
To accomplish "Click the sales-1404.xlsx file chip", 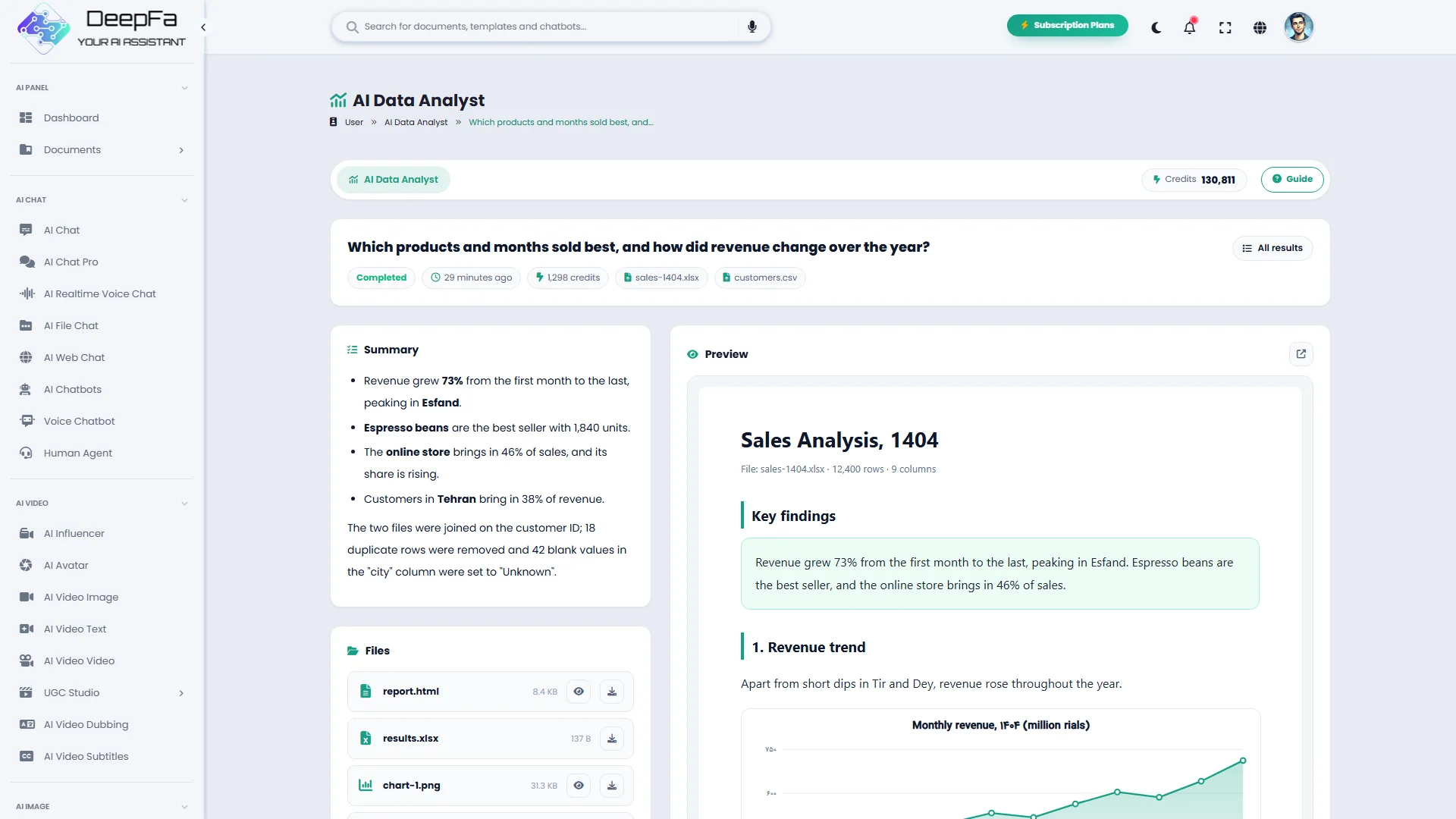I will tap(661, 278).
